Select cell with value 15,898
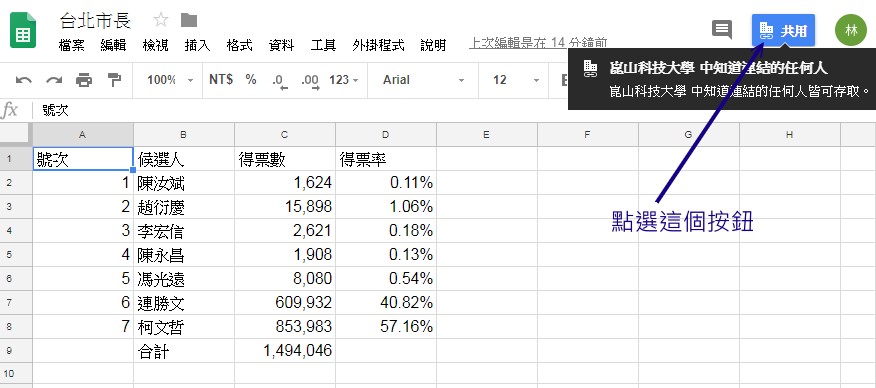The width and height of the screenshot is (876, 388). 285,207
